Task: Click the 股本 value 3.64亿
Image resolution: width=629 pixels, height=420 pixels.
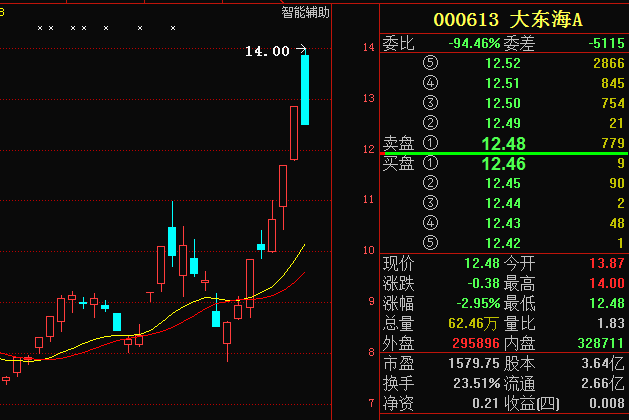Action: 603,363
